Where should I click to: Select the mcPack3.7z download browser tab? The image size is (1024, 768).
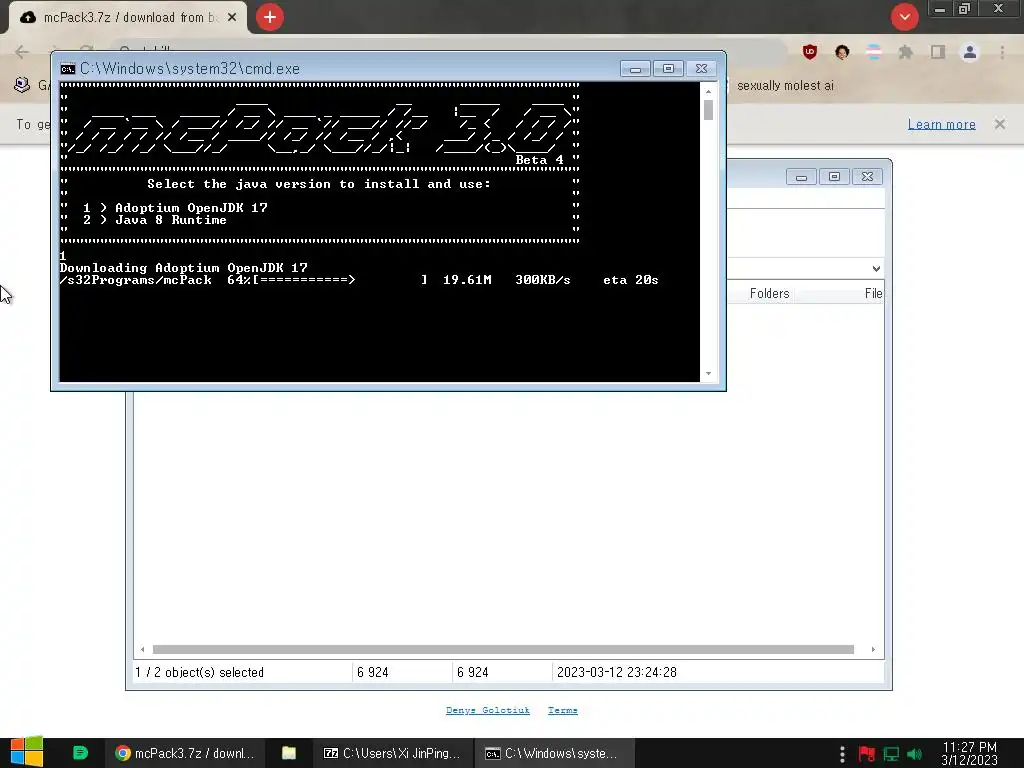[x=128, y=18]
